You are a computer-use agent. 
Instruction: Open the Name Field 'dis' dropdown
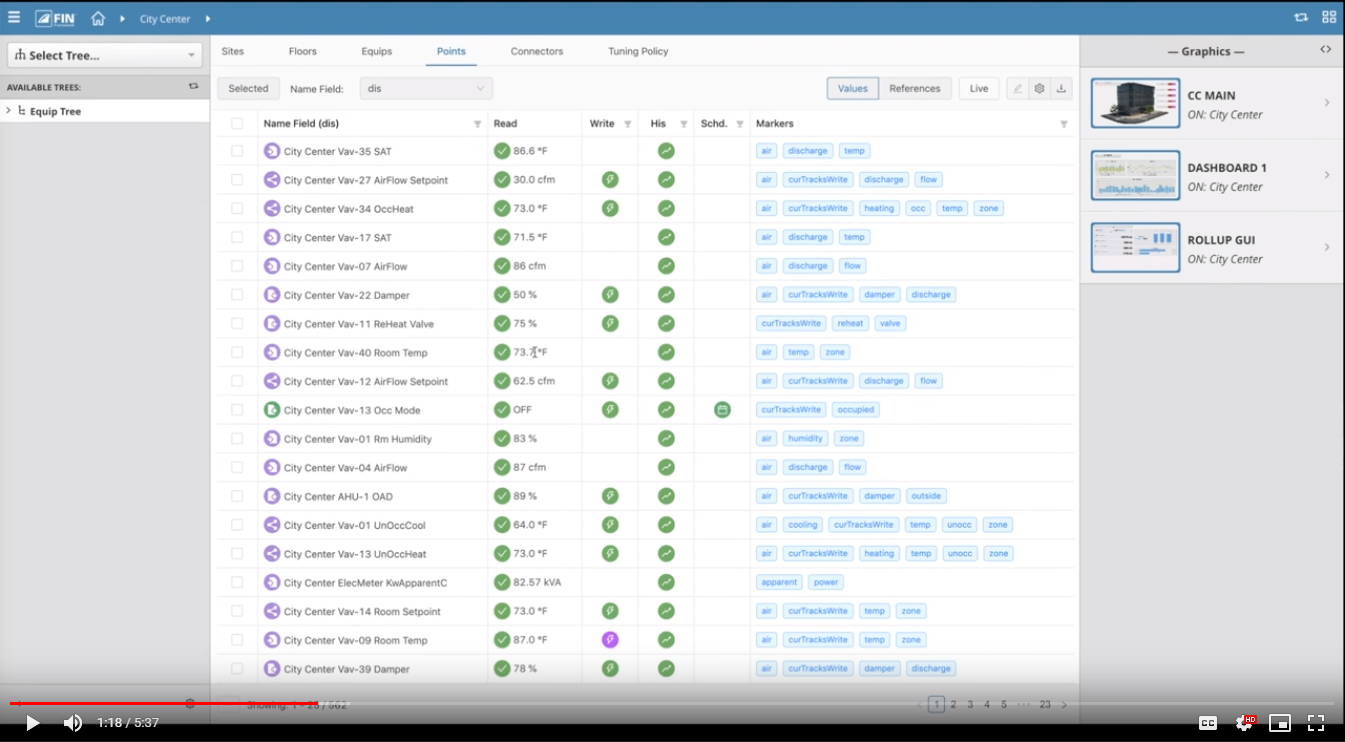coord(426,88)
